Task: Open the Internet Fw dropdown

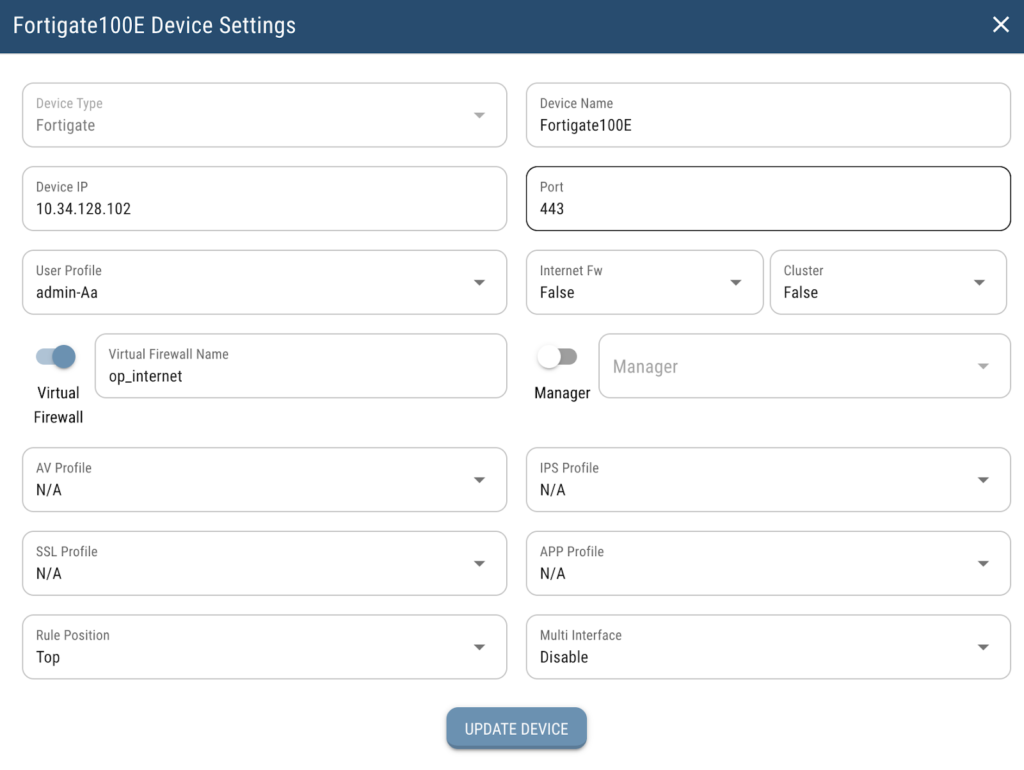Action: click(x=644, y=282)
